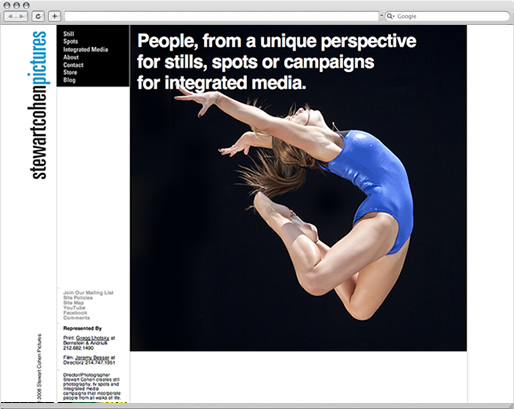The width and height of the screenshot is (514, 409).
Task: Click the plus add bookmark button
Action: click(54, 16)
